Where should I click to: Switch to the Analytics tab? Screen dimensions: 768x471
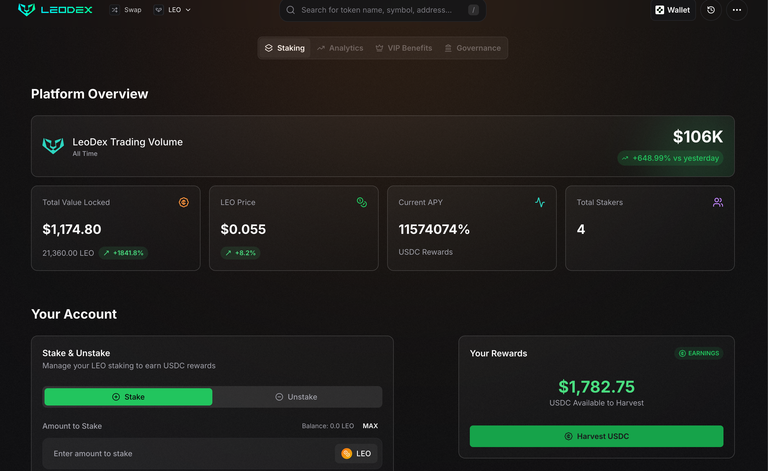[x=340, y=48]
